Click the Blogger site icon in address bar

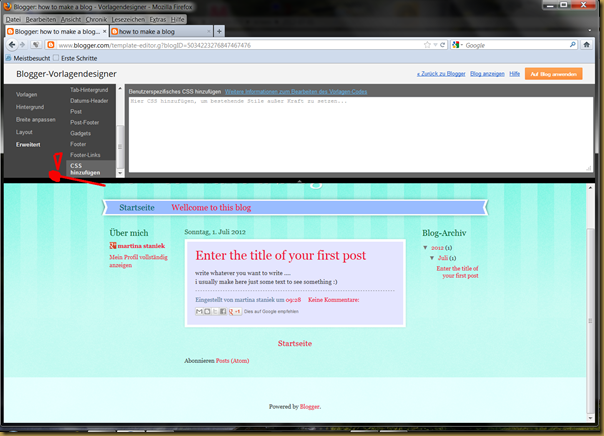[50, 45]
